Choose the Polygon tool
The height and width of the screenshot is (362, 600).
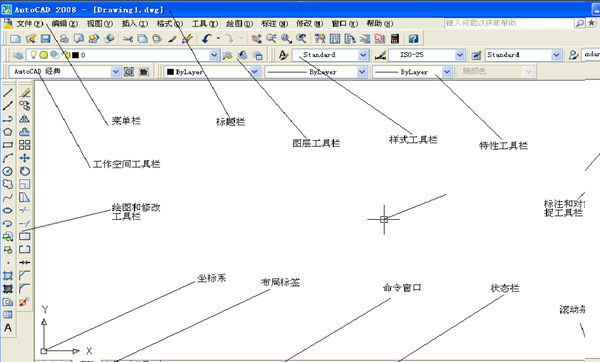click(x=8, y=132)
